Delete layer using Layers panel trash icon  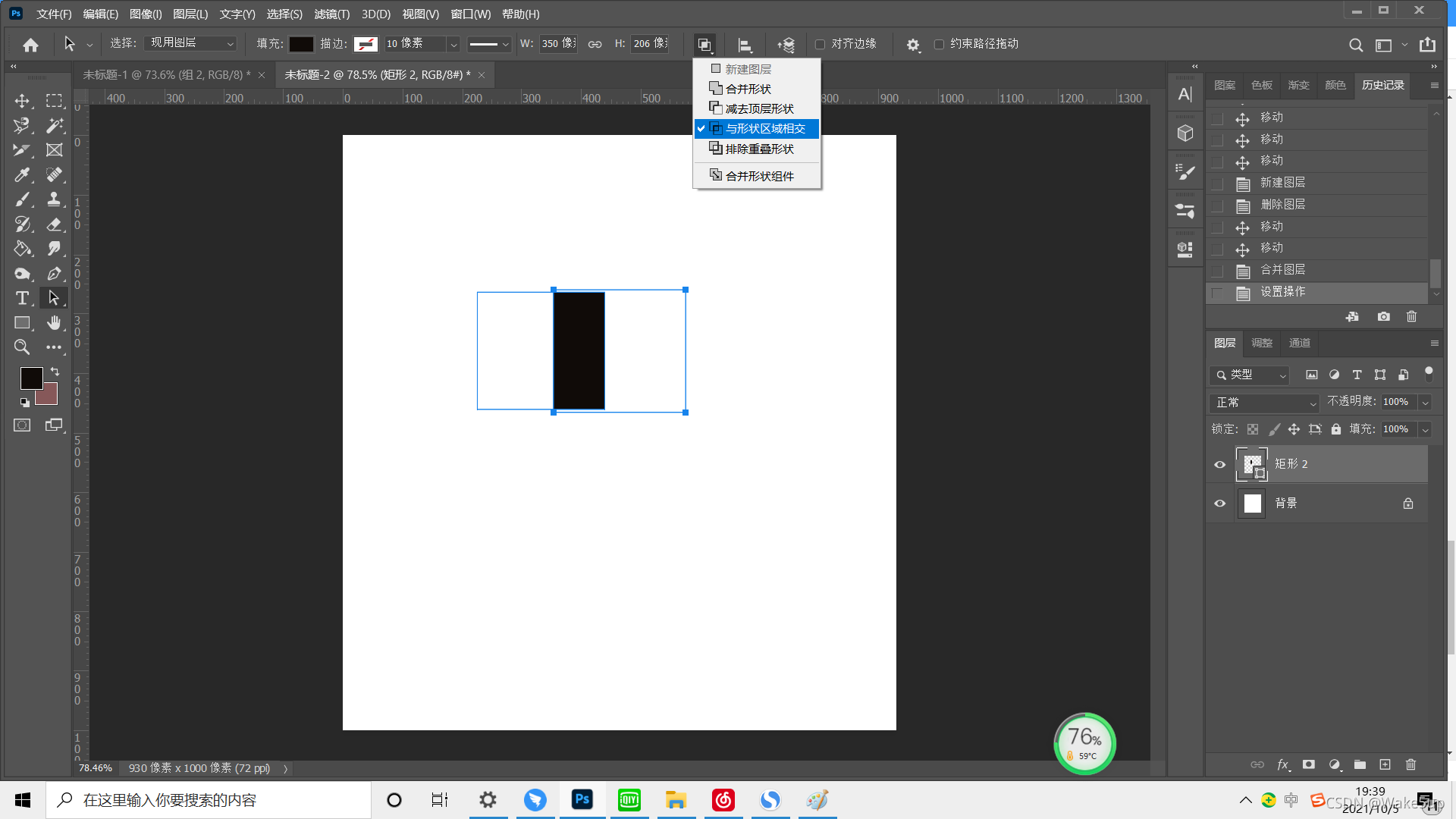point(1410,764)
